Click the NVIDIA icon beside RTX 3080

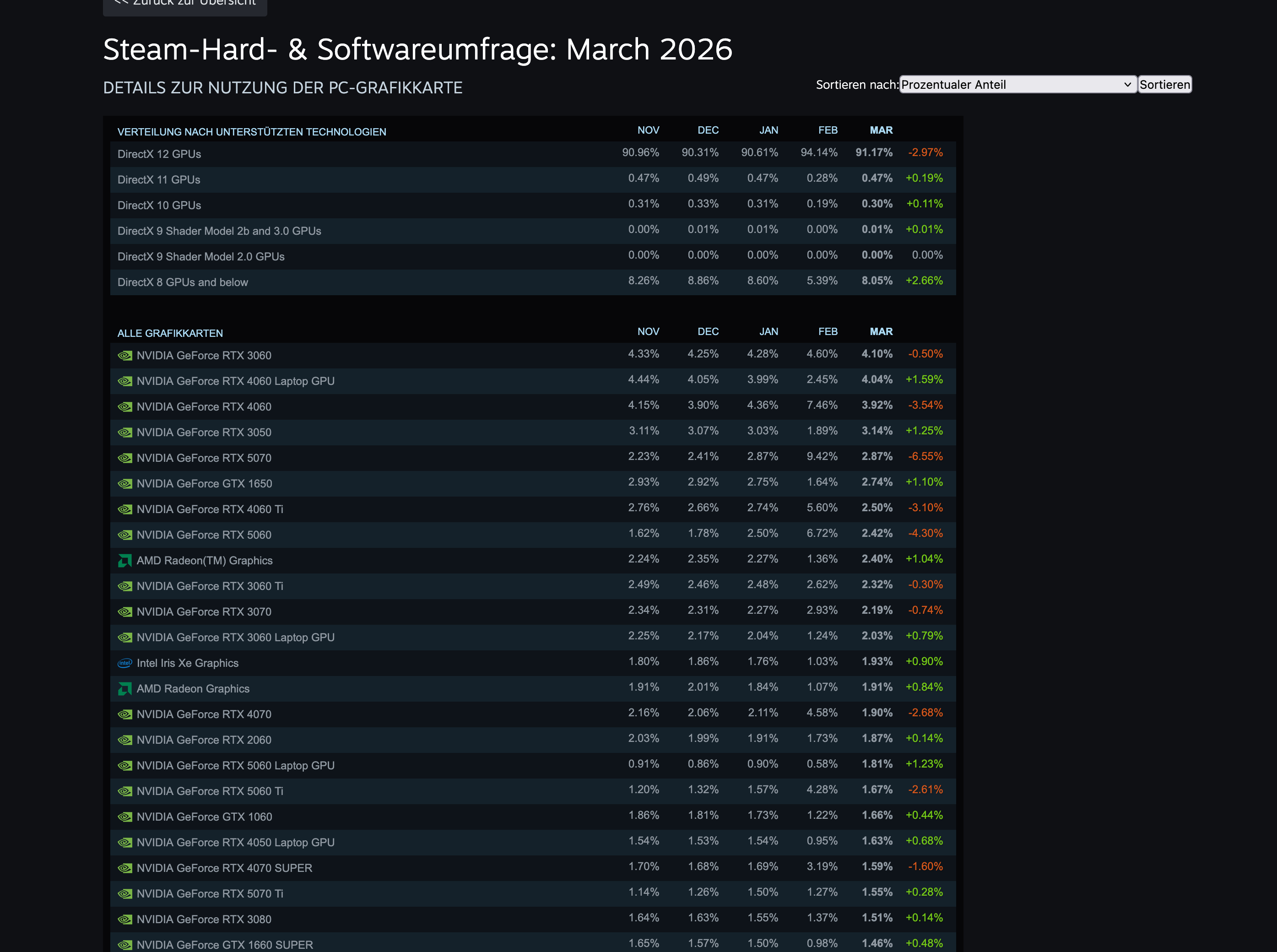pyautogui.click(x=124, y=919)
